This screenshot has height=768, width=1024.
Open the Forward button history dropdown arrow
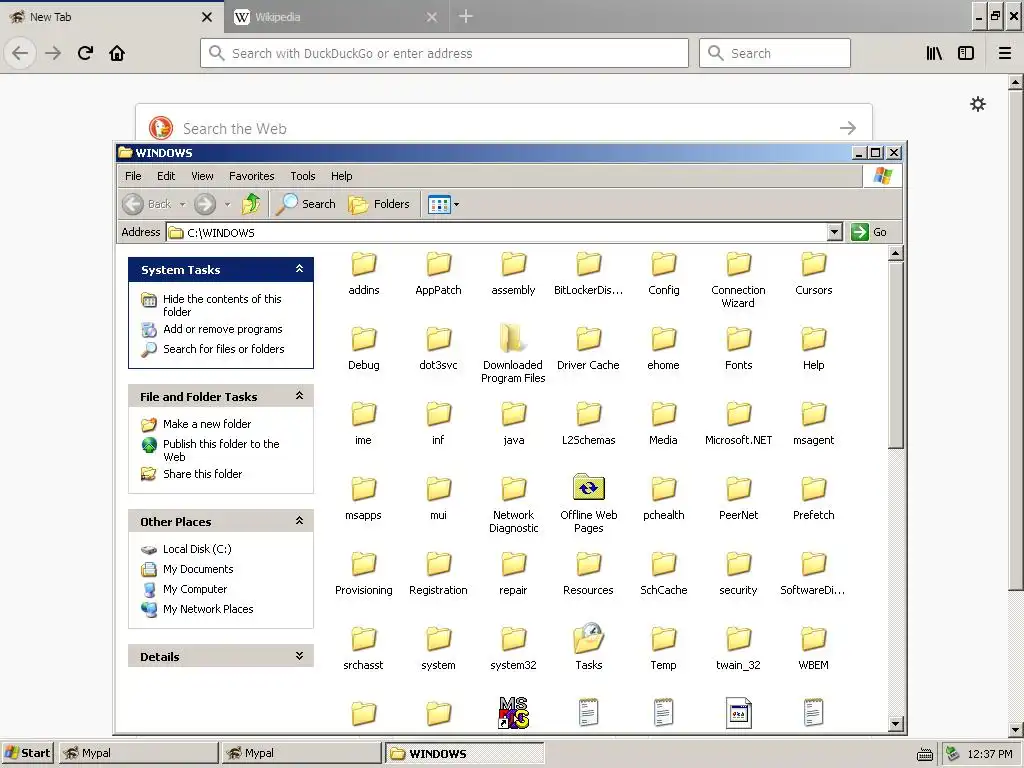tap(227, 204)
